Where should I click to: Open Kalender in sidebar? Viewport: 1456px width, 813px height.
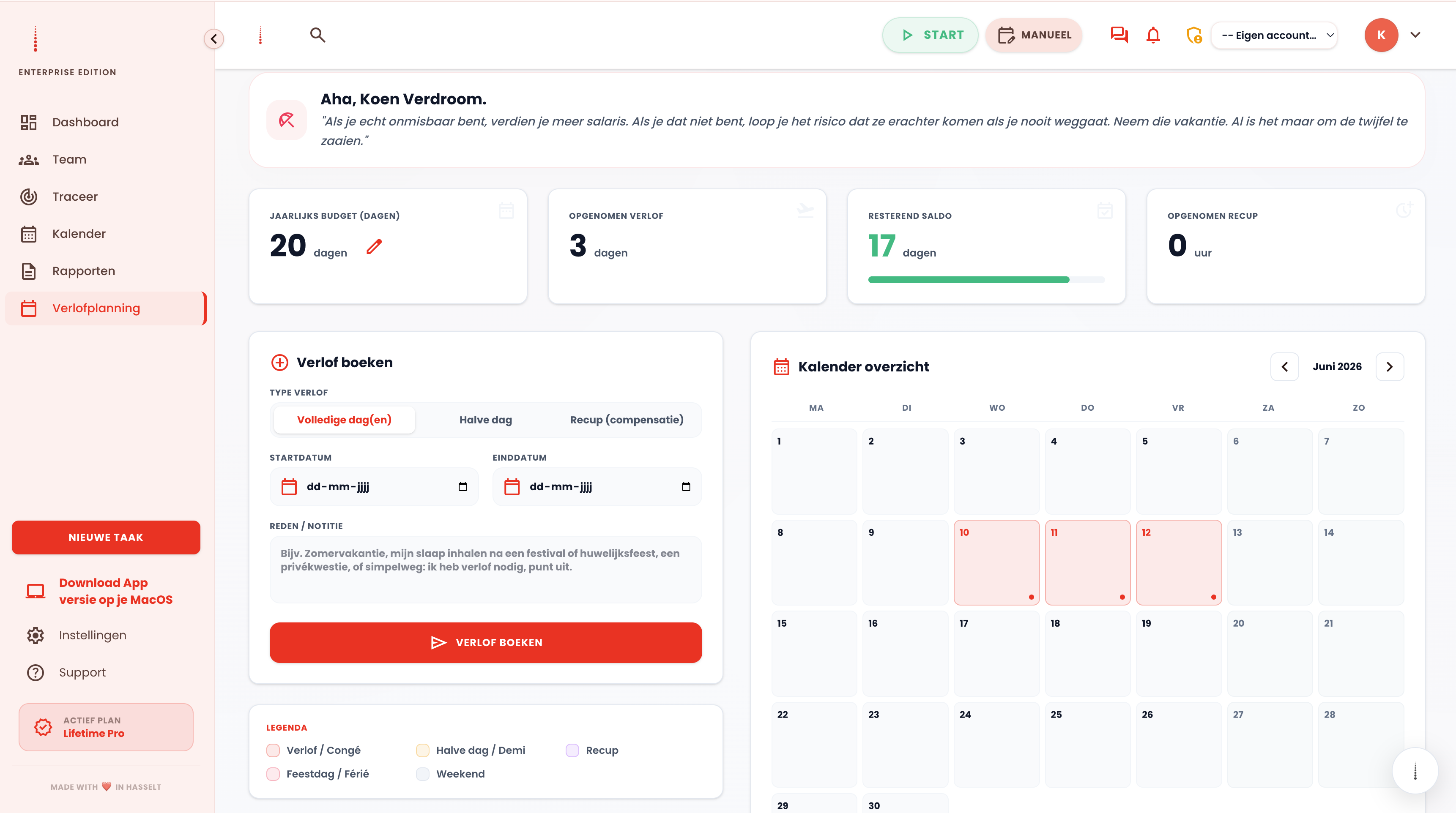106,234
